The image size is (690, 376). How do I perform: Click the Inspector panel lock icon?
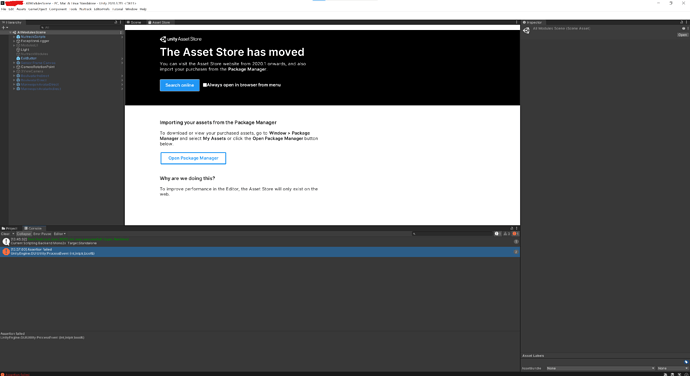(681, 22)
